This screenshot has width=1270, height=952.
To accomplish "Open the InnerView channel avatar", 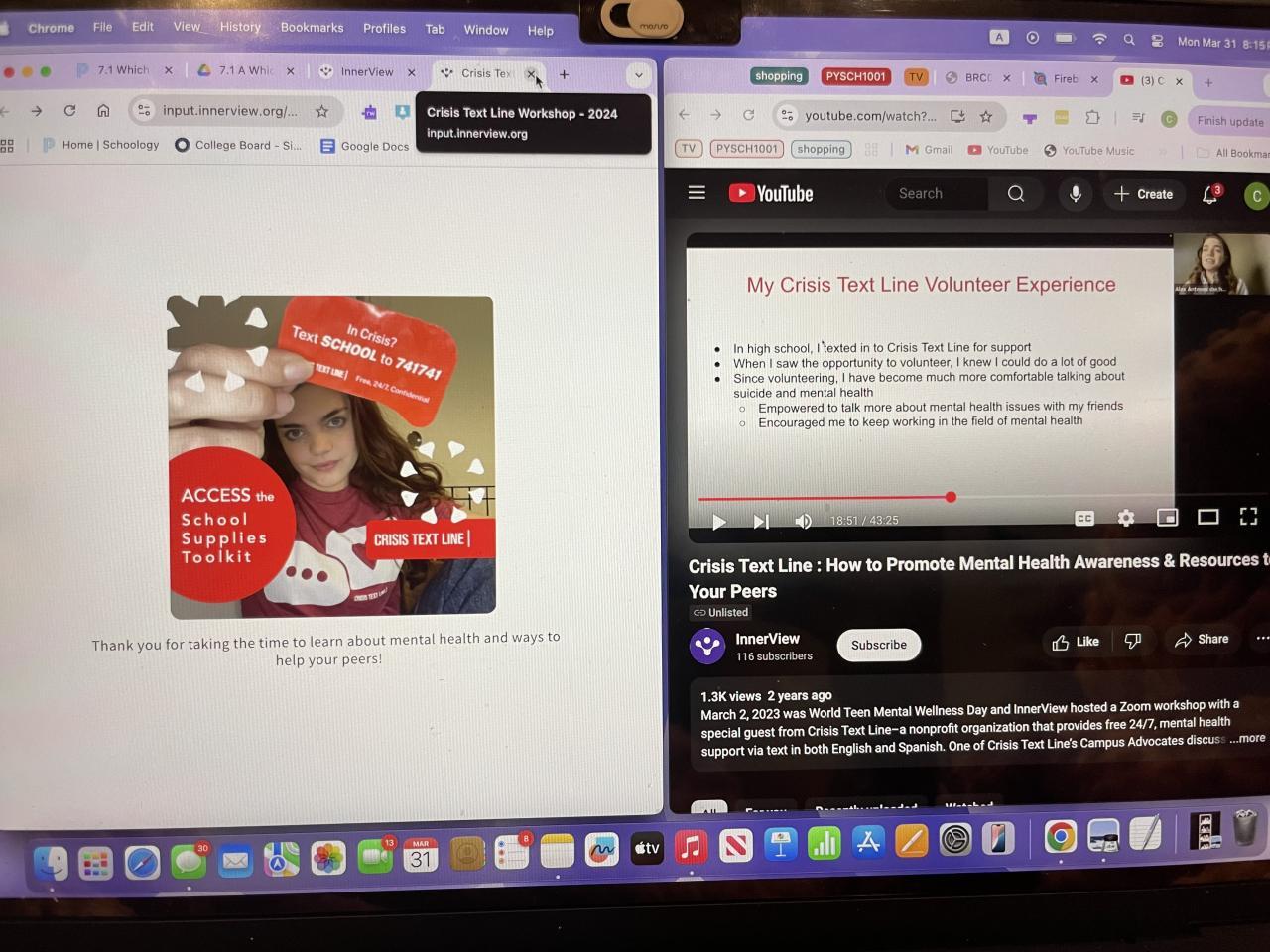I will pyautogui.click(x=707, y=647).
